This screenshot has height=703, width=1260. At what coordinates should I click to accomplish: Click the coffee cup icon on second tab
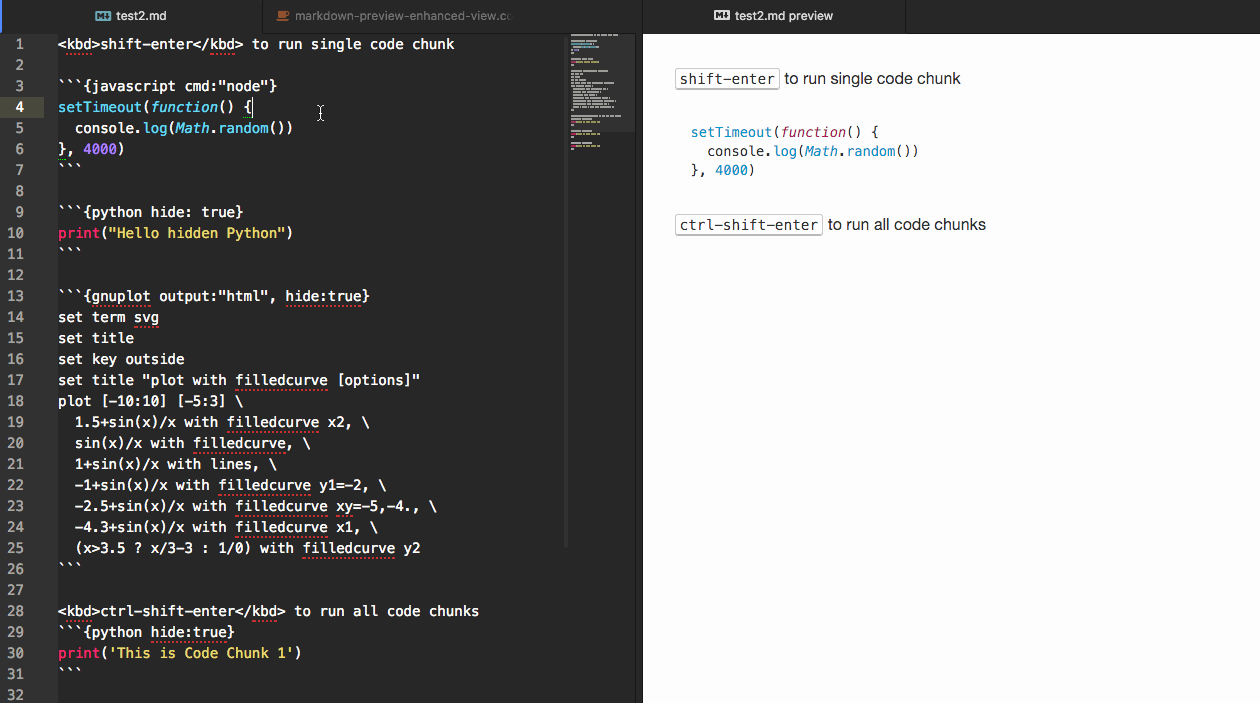click(283, 16)
